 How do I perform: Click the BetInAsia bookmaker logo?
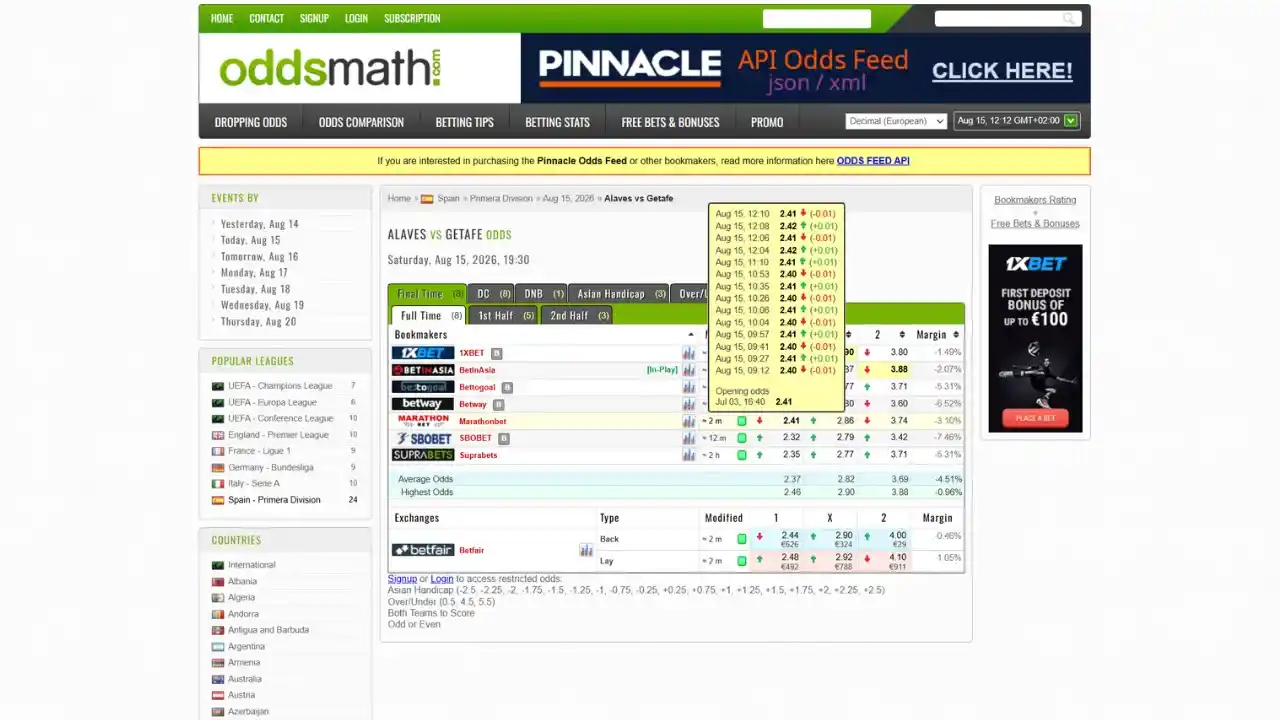[x=423, y=370]
